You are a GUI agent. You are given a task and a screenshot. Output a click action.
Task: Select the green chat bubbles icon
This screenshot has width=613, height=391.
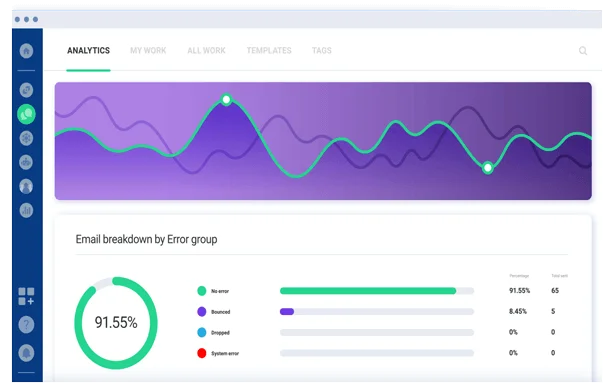click(x=26, y=114)
